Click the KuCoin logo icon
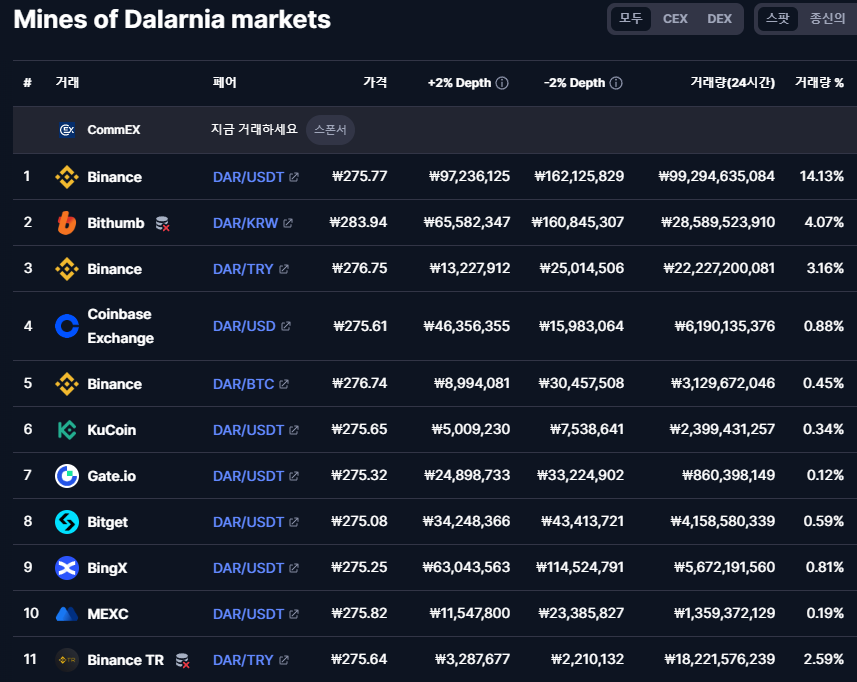 (x=67, y=430)
